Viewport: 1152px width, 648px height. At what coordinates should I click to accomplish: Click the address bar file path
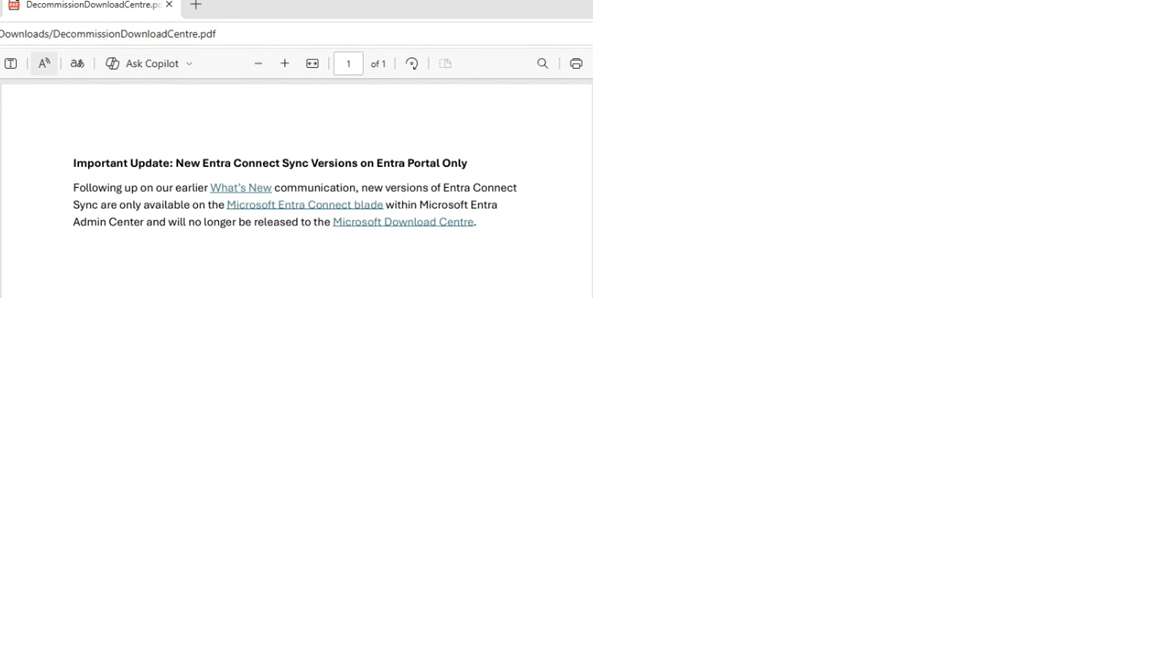pyautogui.click(x=108, y=34)
